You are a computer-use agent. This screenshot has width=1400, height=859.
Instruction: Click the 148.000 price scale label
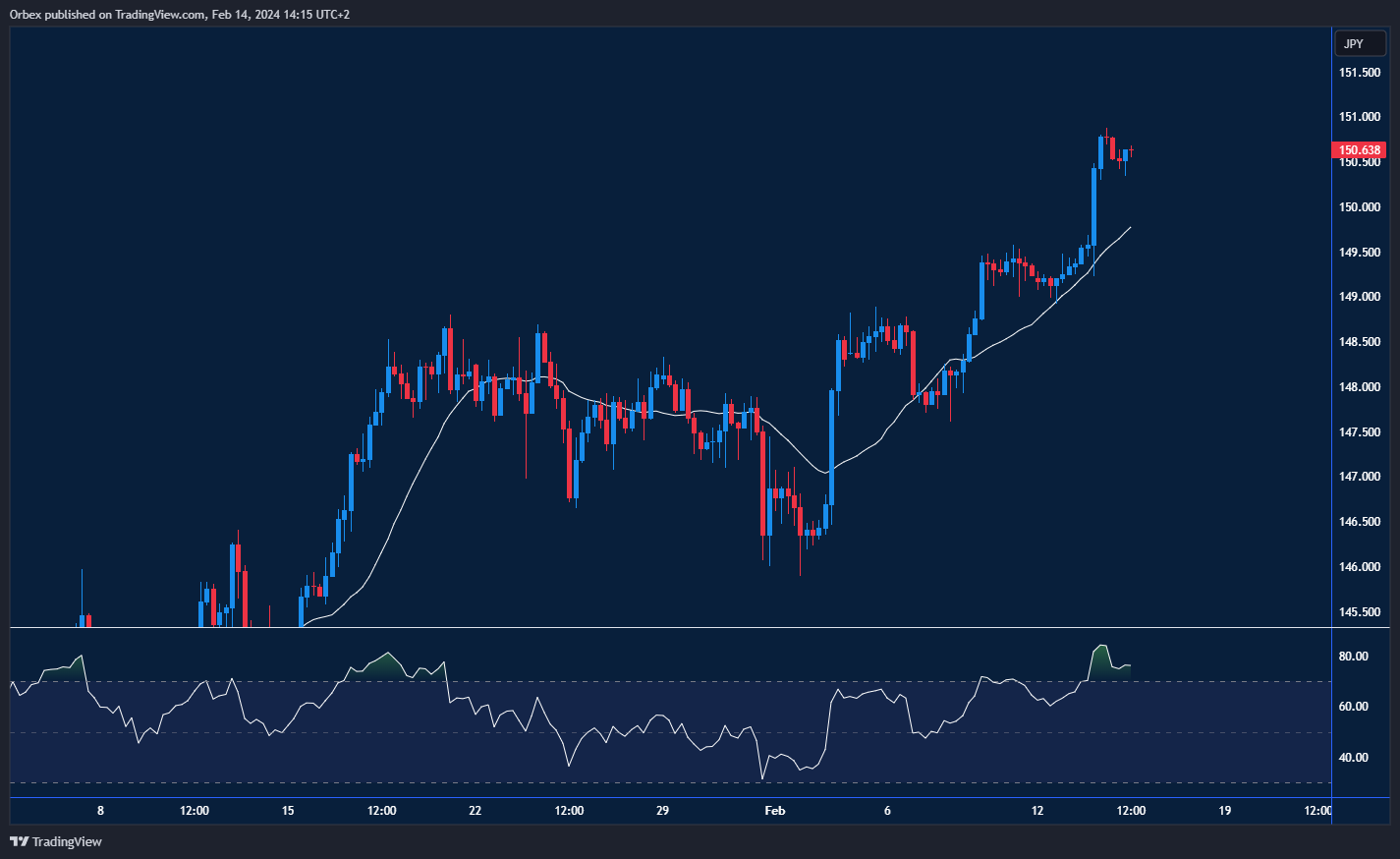click(1360, 387)
